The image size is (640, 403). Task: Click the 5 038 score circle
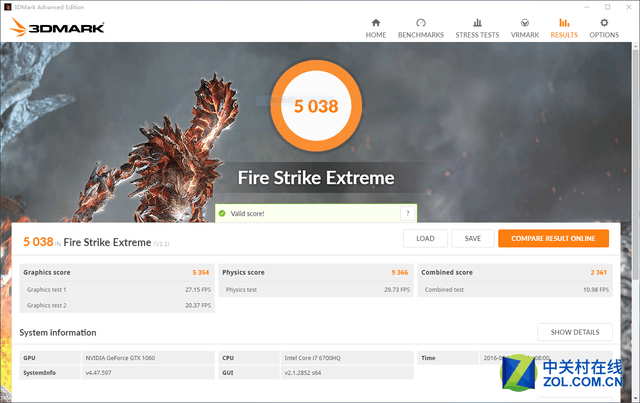pyautogui.click(x=316, y=106)
